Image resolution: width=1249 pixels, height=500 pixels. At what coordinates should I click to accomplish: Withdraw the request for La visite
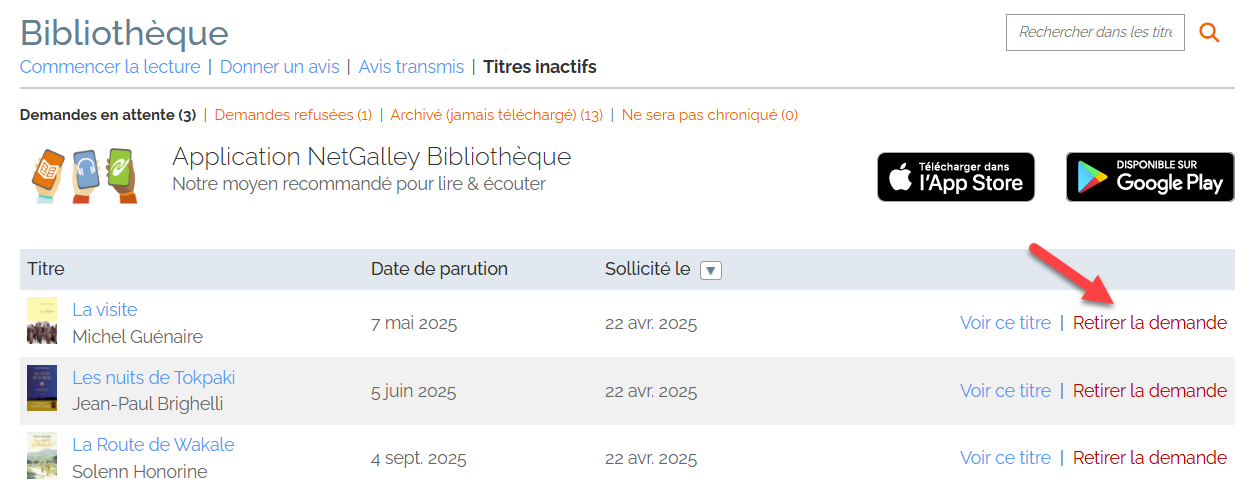1149,323
